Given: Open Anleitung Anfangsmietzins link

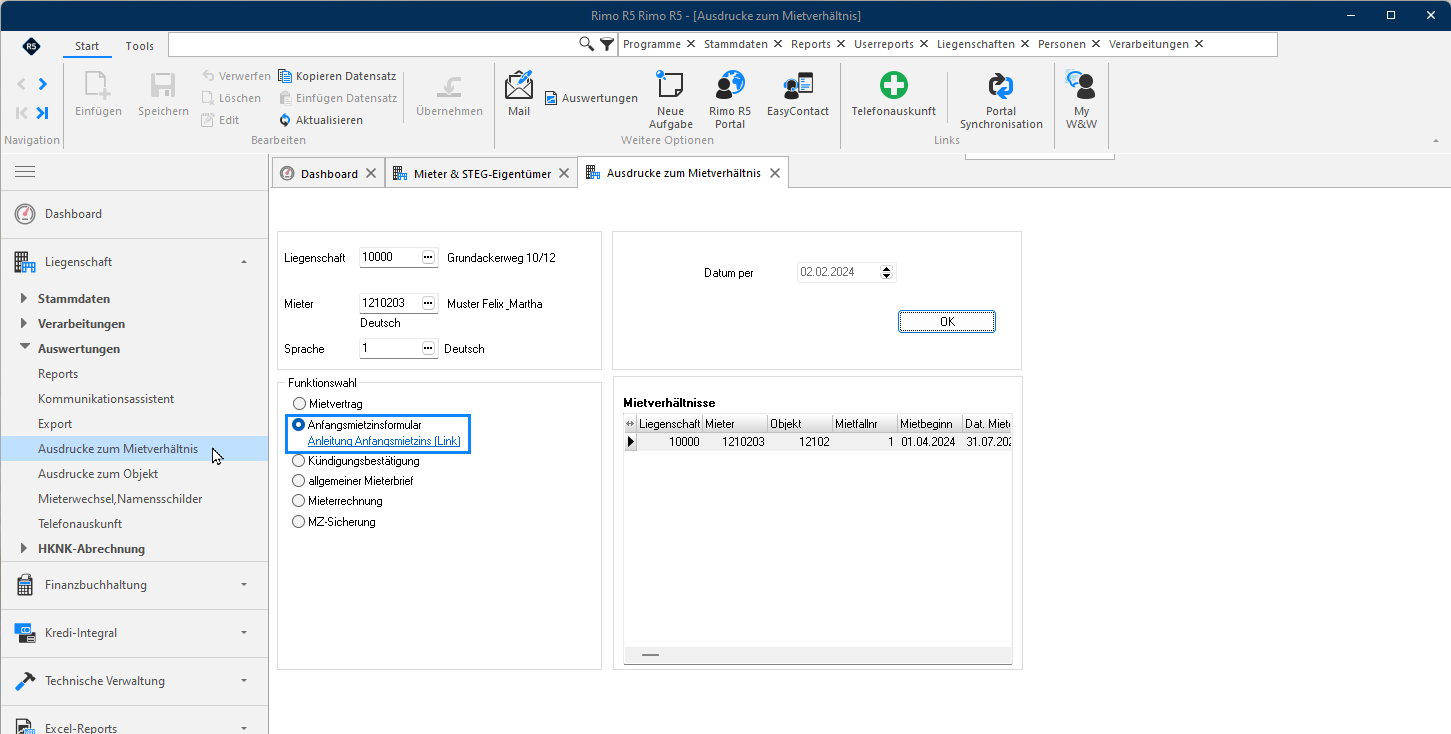Looking at the screenshot, I should (x=384, y=441).
